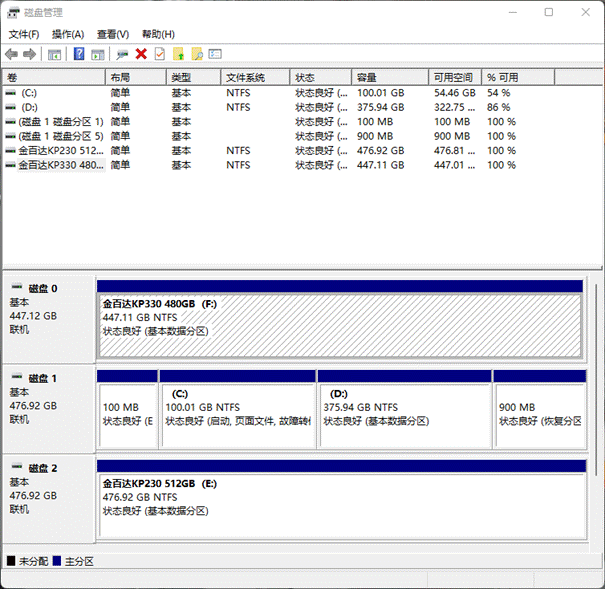Open the 查看(V) menu

(x=113, y=34)
